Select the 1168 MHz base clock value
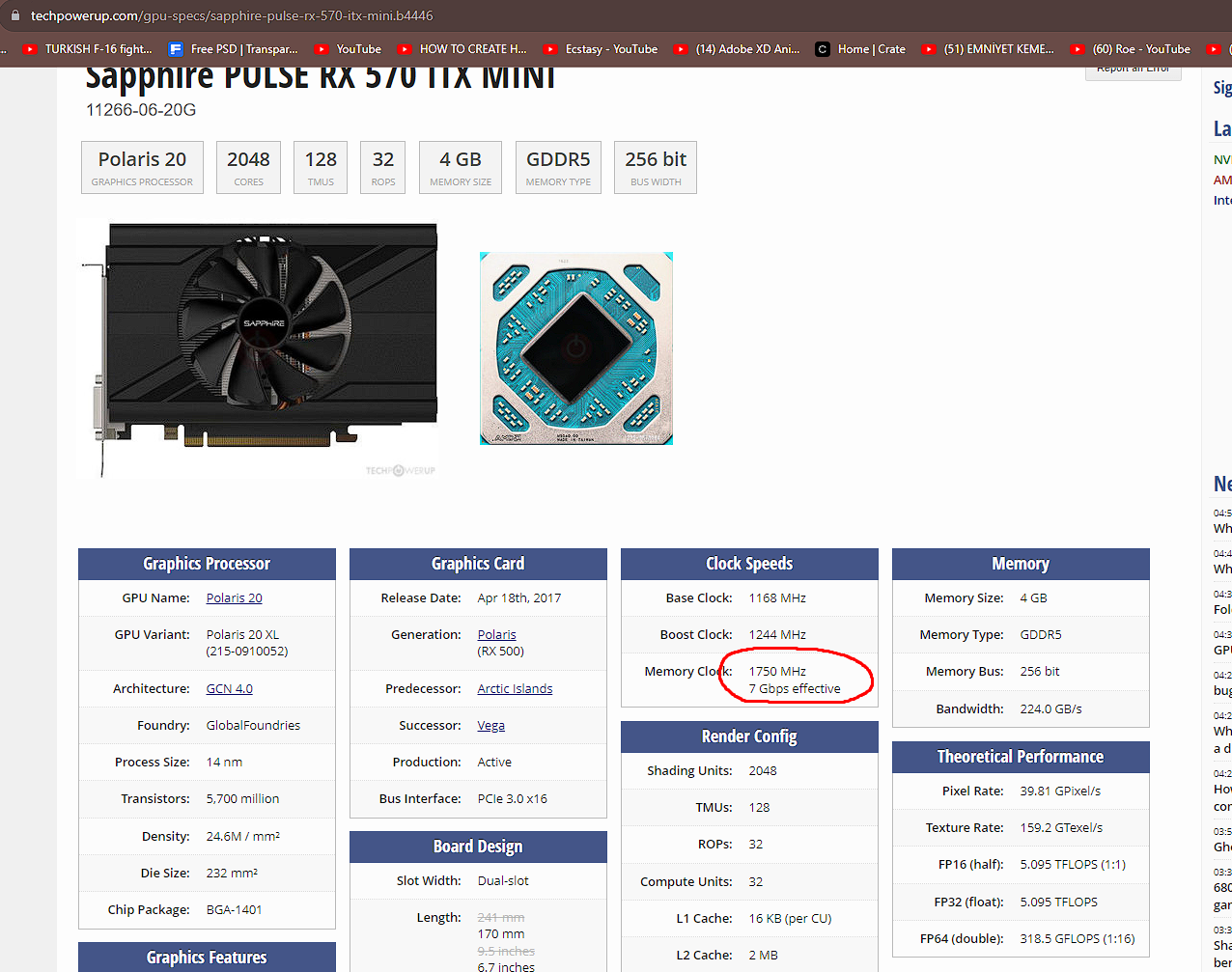1232x972 pixels. coord(777,597)
